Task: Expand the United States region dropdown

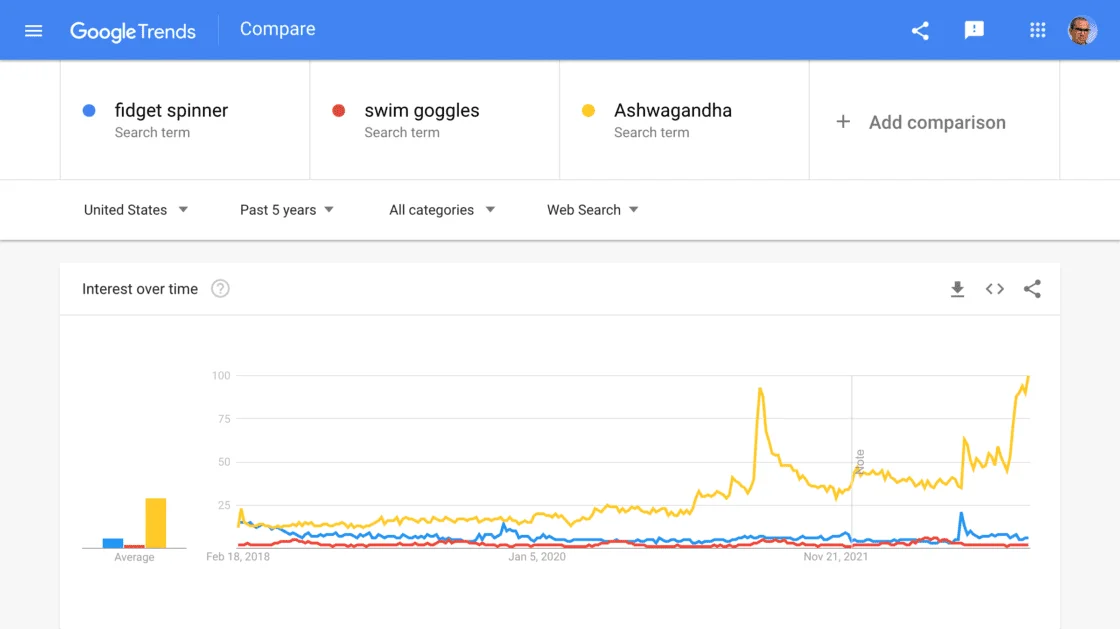Action: [136, 210]
